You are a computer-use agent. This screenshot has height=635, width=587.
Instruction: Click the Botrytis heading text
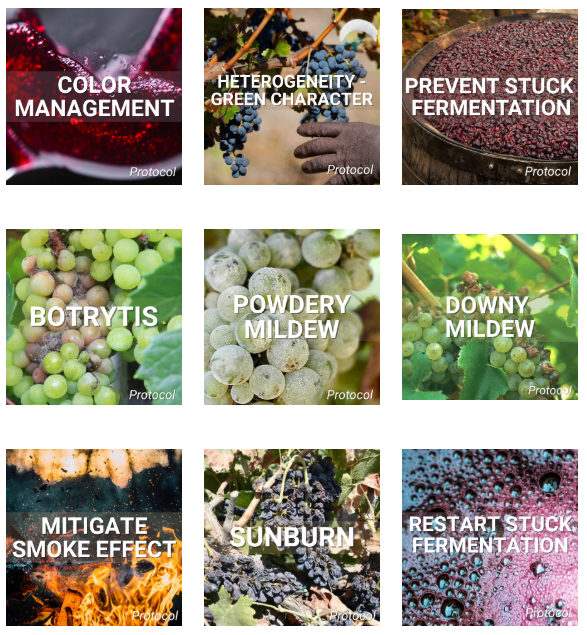94,317
